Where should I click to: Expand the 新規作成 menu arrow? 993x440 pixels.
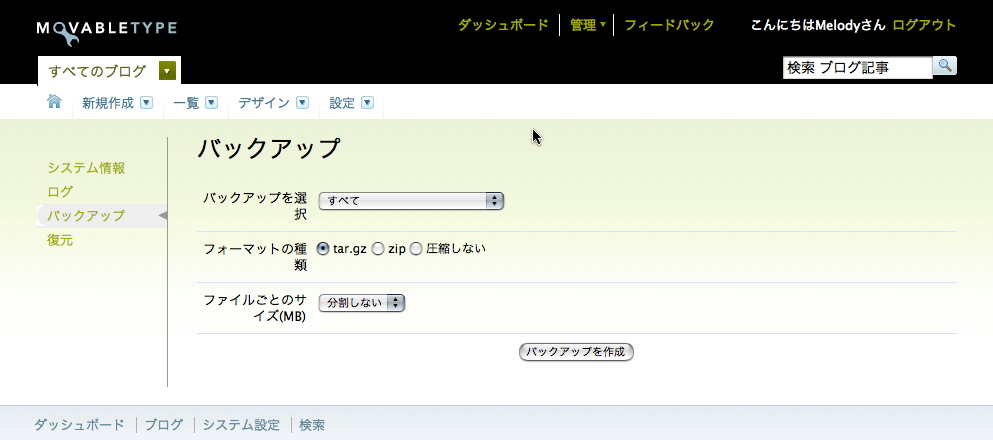(x=146, y=103)
